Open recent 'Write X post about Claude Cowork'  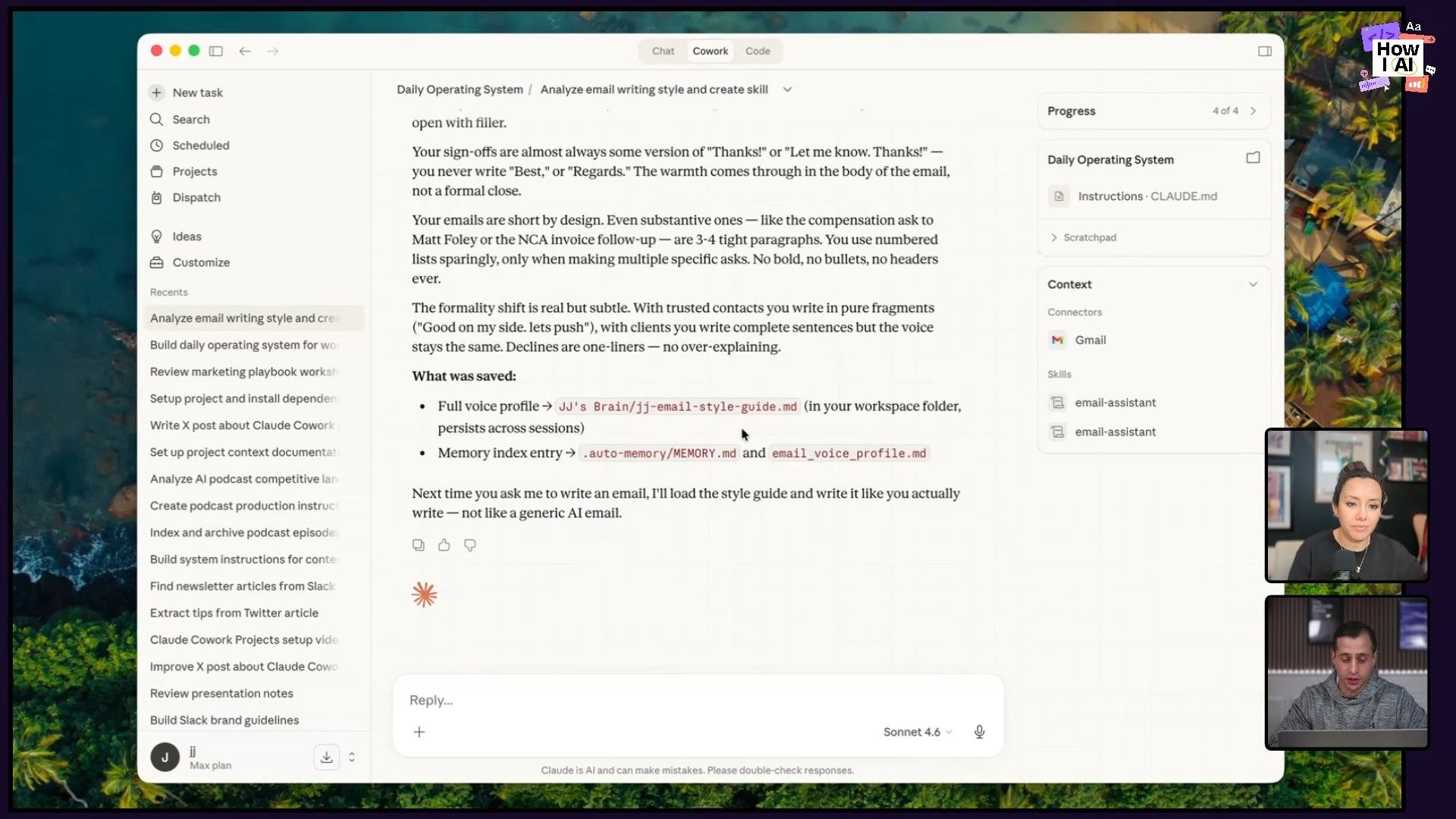pyautogui.click(x=244, y=425)
